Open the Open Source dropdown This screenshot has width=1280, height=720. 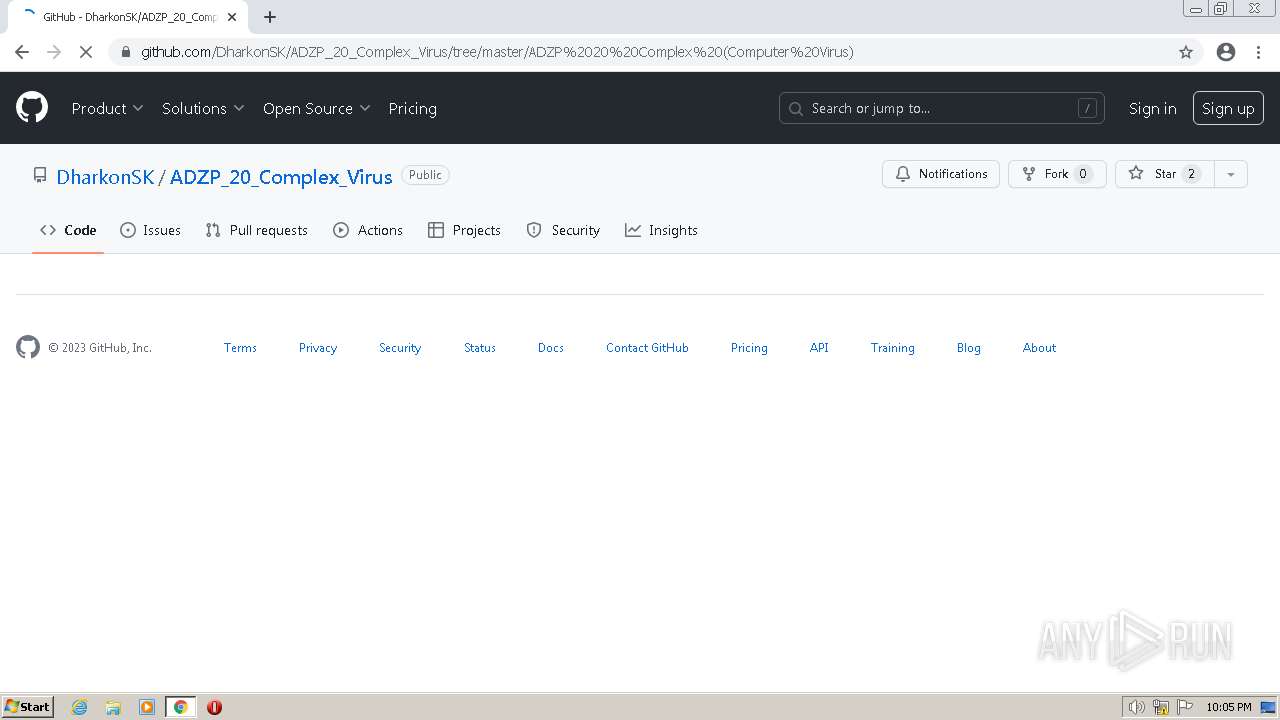tap(316, 108)
